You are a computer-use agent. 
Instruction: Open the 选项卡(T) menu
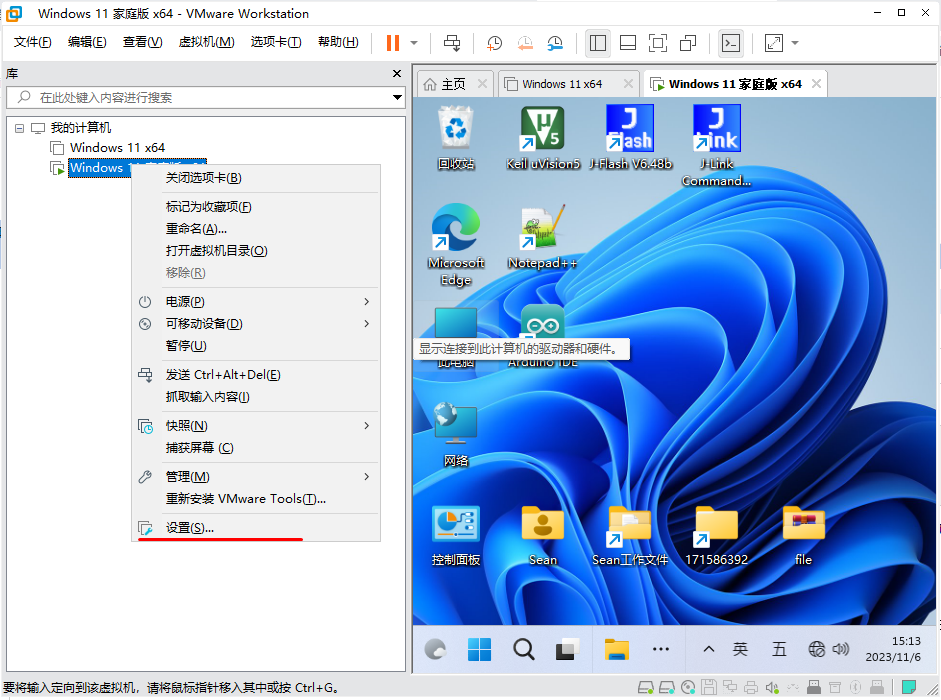(x=275, y=41)
